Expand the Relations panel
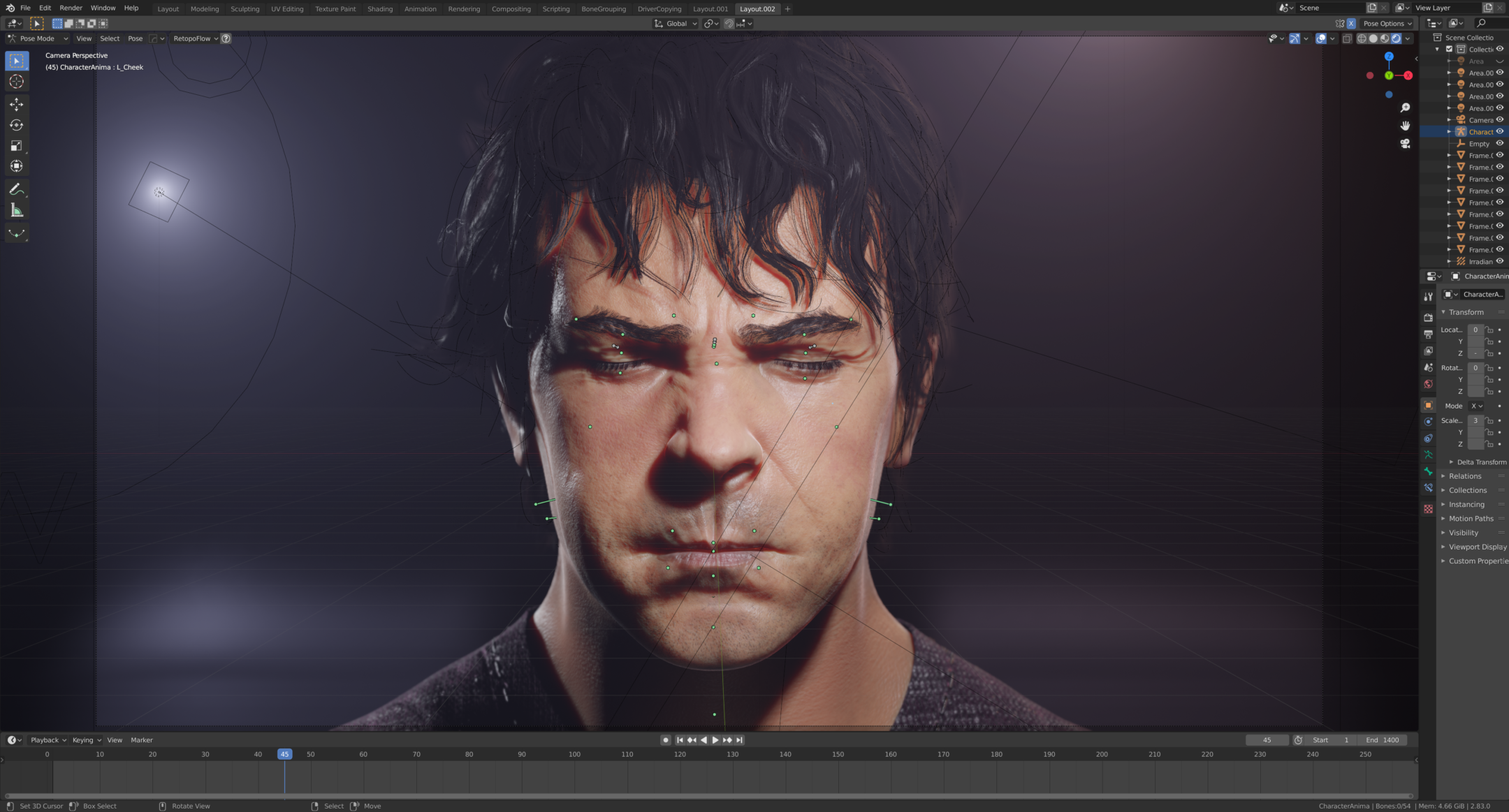This screenshot has width=1509, height=812. (1466, 475)
